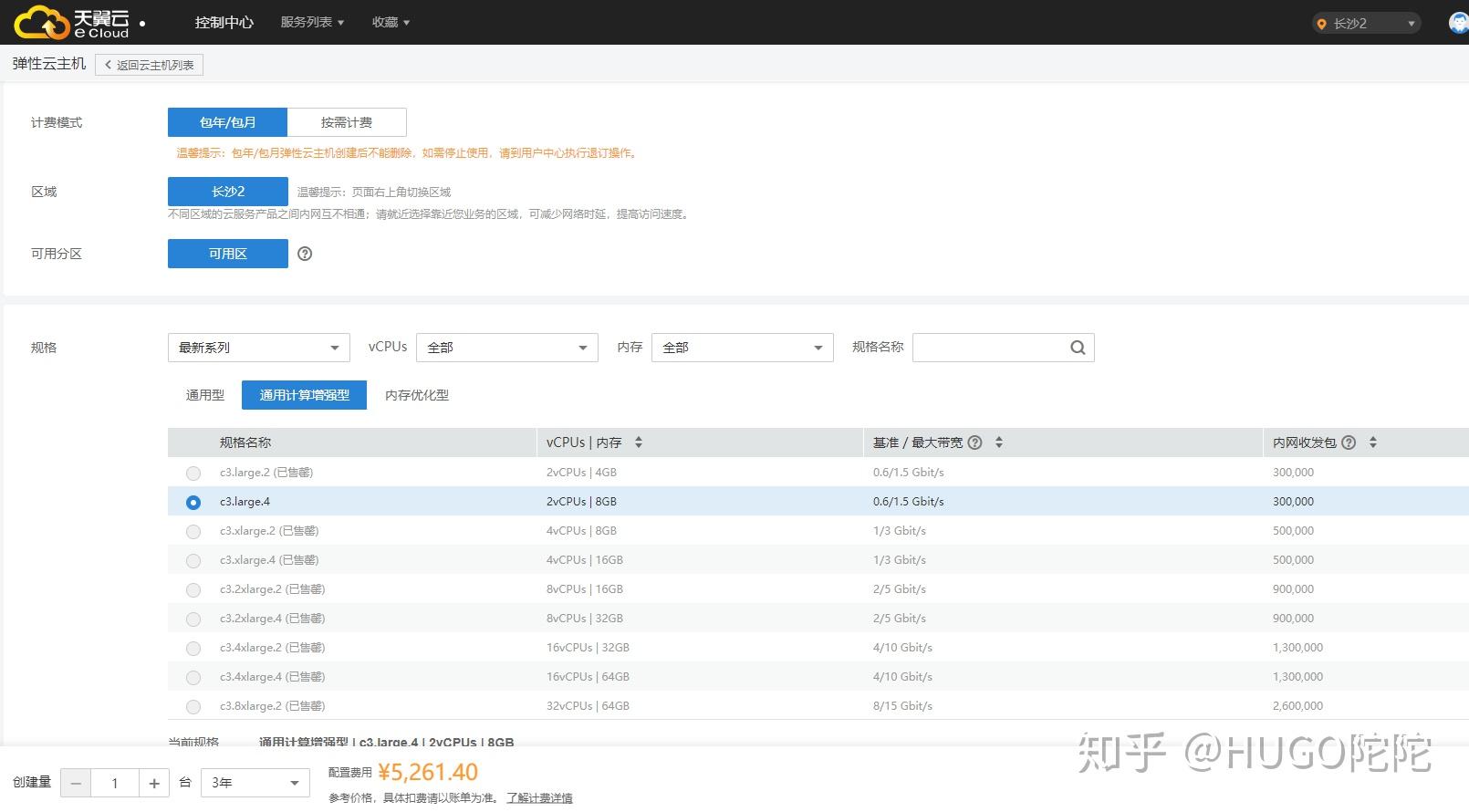
Task: Select the c3.xlarge.4 radio button
Action: (193, 560)
